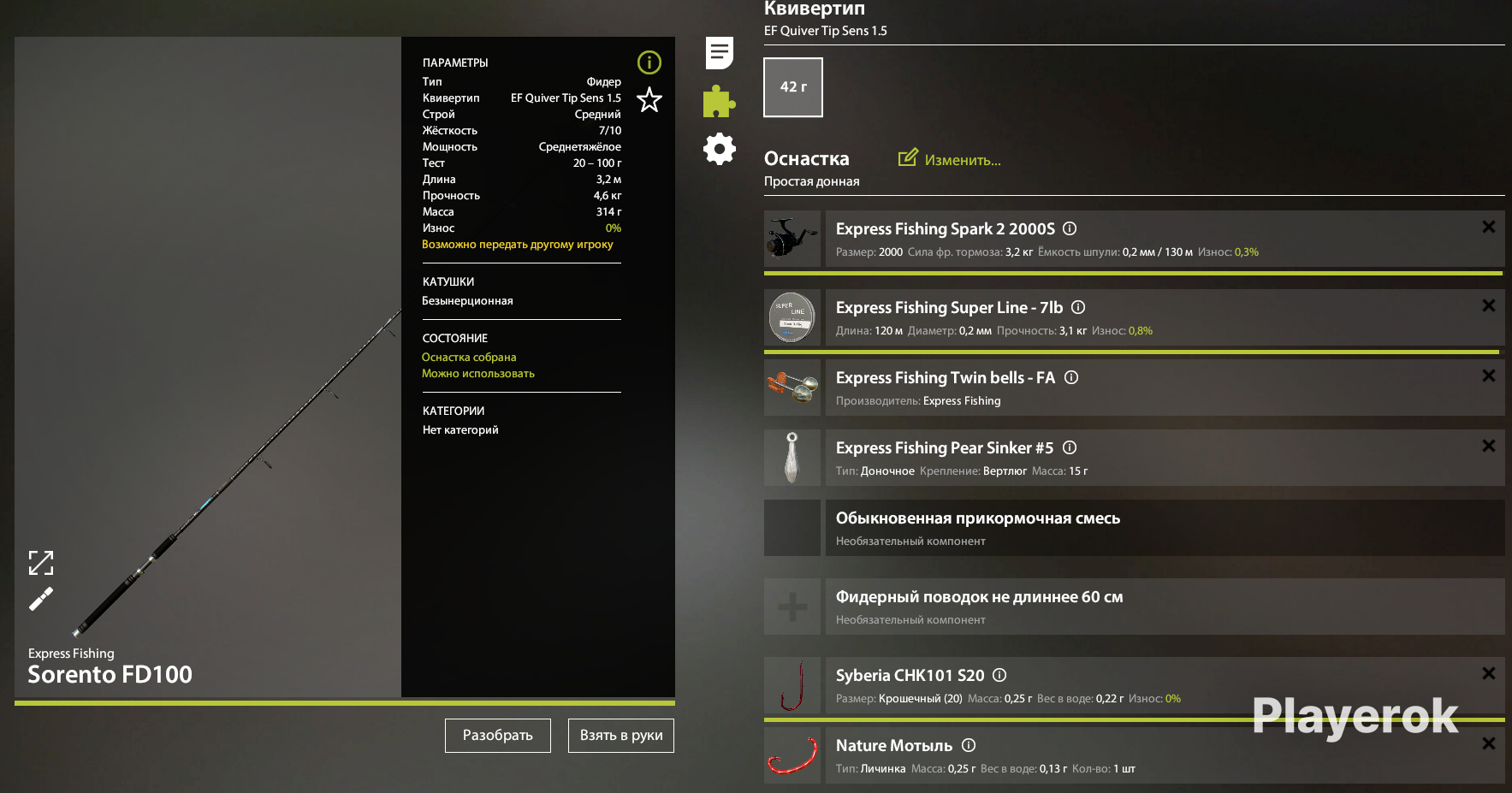1512x793 pixels.
Task: Click the Super Line spool thumbnail
Action: 792,317
